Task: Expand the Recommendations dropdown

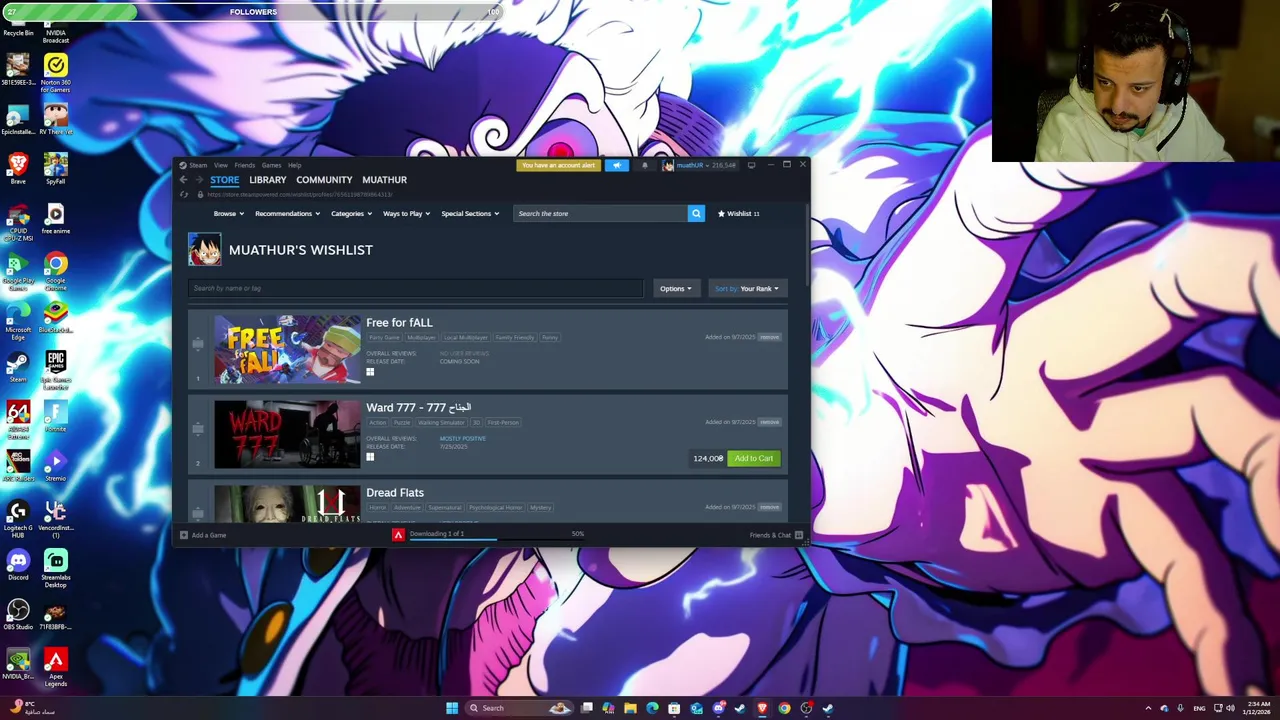Action: point(287,213)
